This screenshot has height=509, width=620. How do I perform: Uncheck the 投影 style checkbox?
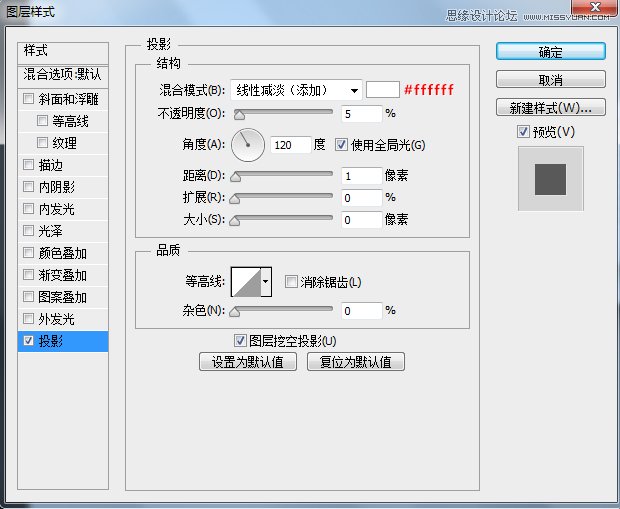[28, 341]
